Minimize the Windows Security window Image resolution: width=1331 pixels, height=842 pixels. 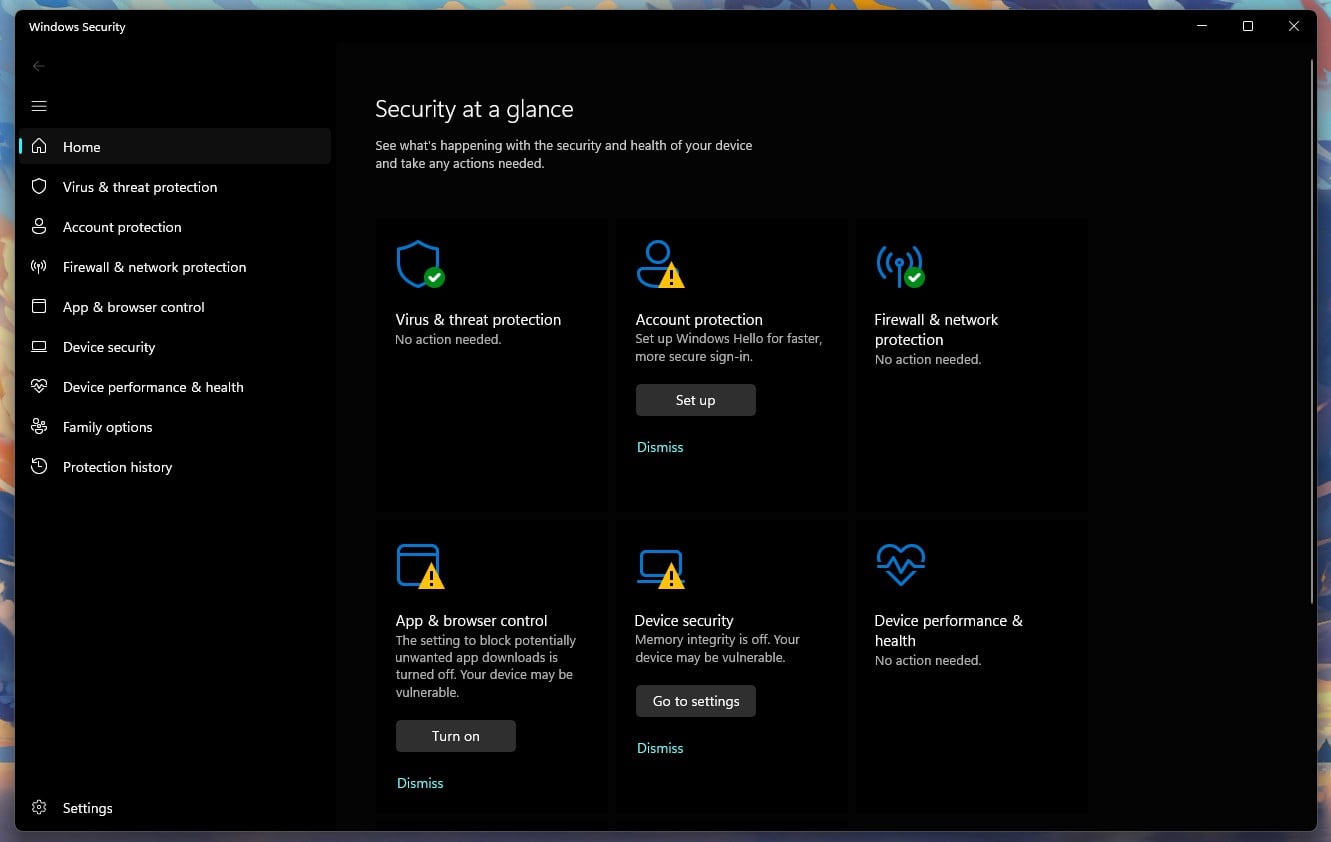click(x=1202, y=27)
